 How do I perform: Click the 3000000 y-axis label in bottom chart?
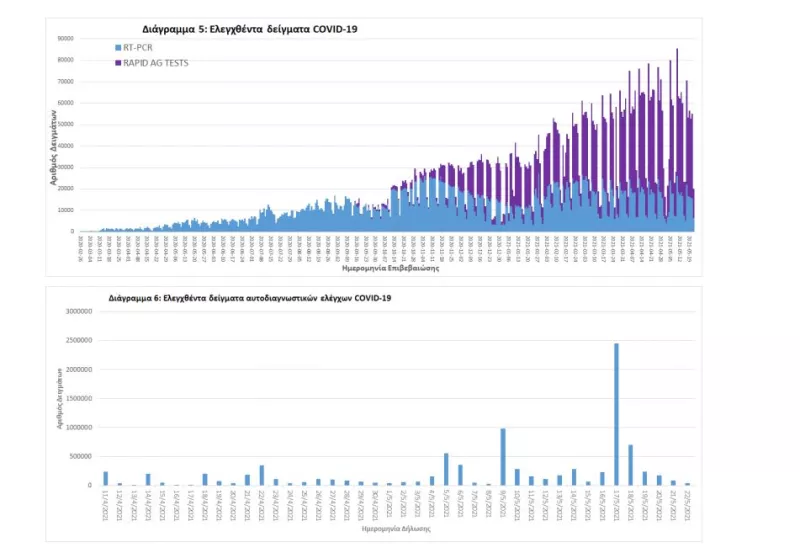point(78,312)
